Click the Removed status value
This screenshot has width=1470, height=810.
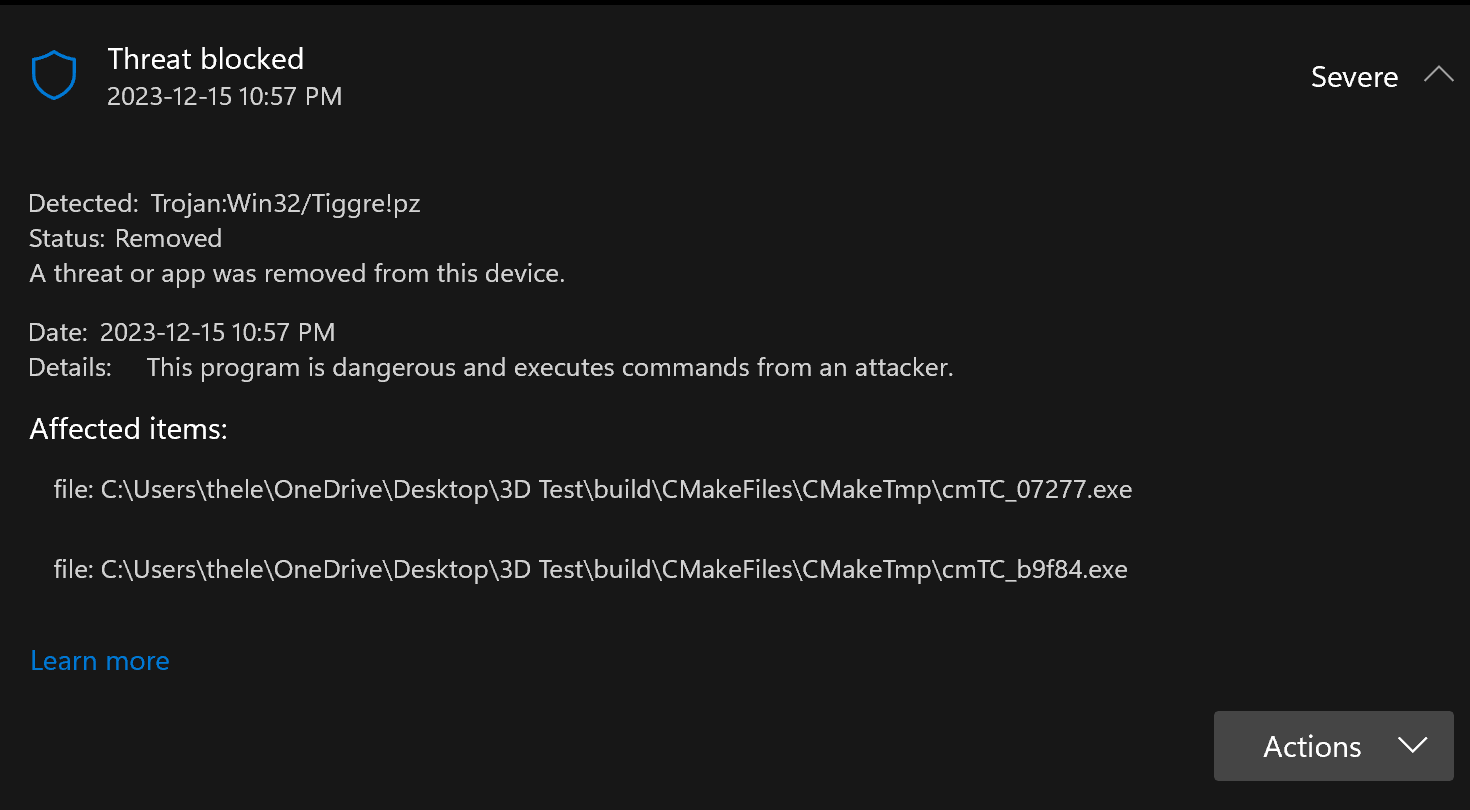(168, 239)
